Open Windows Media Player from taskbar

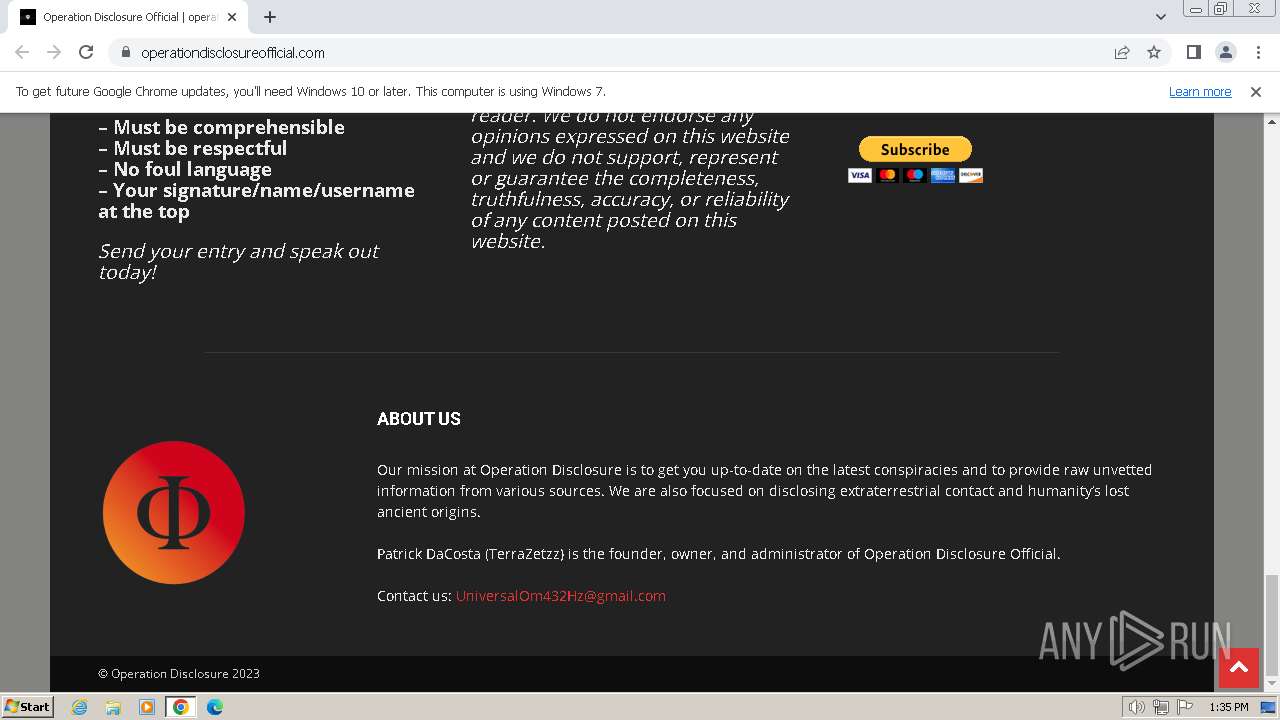tap(147, 707)
